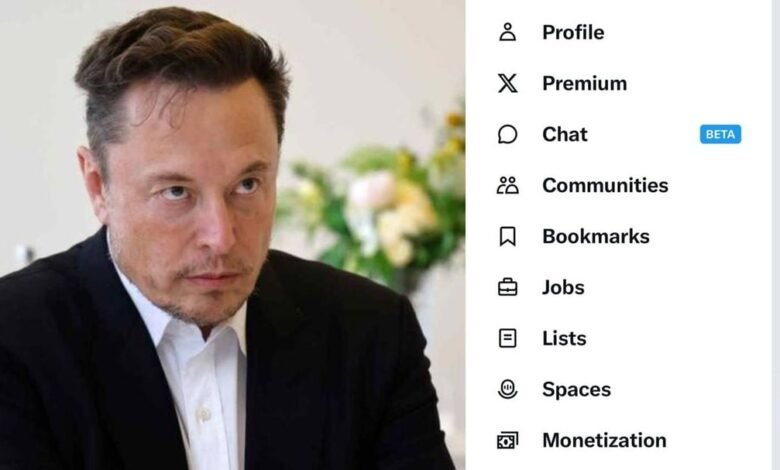Open the Monetization text label
The width and height of the screenshot is (780, 470).
point(604,441)
